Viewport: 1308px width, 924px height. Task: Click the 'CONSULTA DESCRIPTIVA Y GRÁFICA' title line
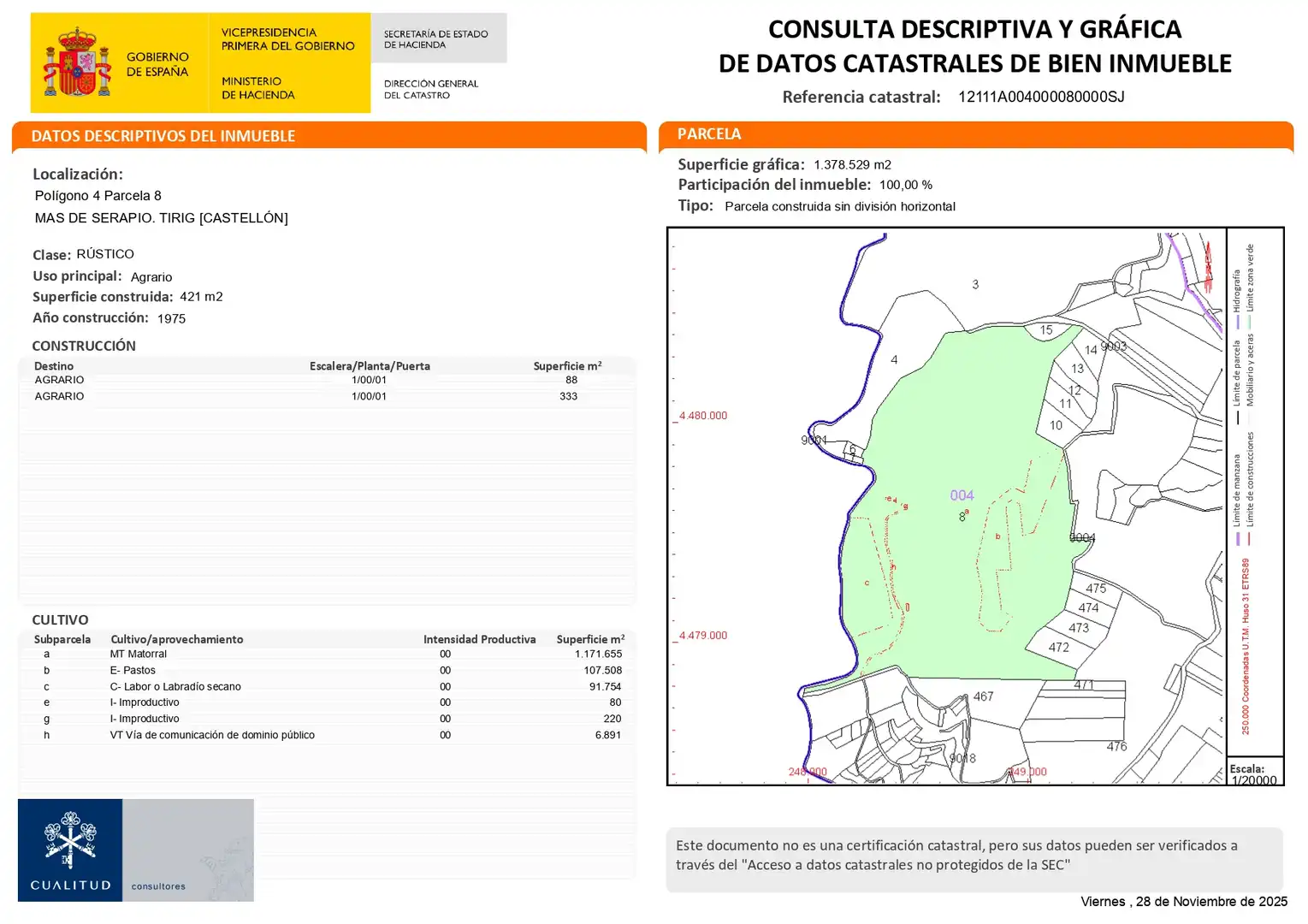[974, 29]
